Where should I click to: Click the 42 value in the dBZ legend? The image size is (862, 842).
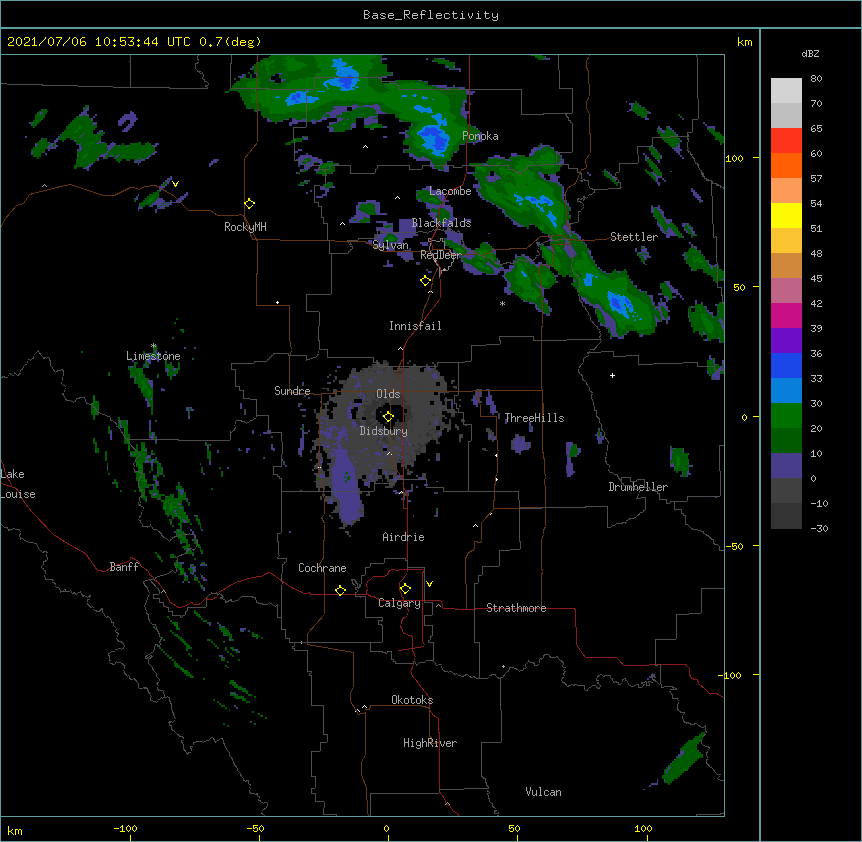816,303
